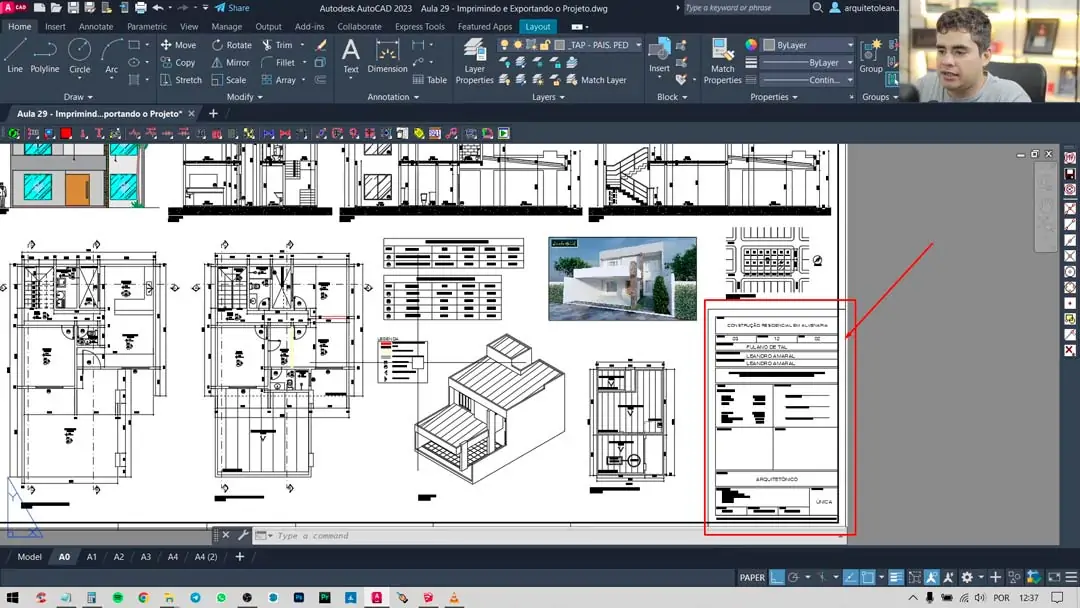Screen dimensions: 1080x608
Task: Click the Match Layer button
Action: pos(602,80)
